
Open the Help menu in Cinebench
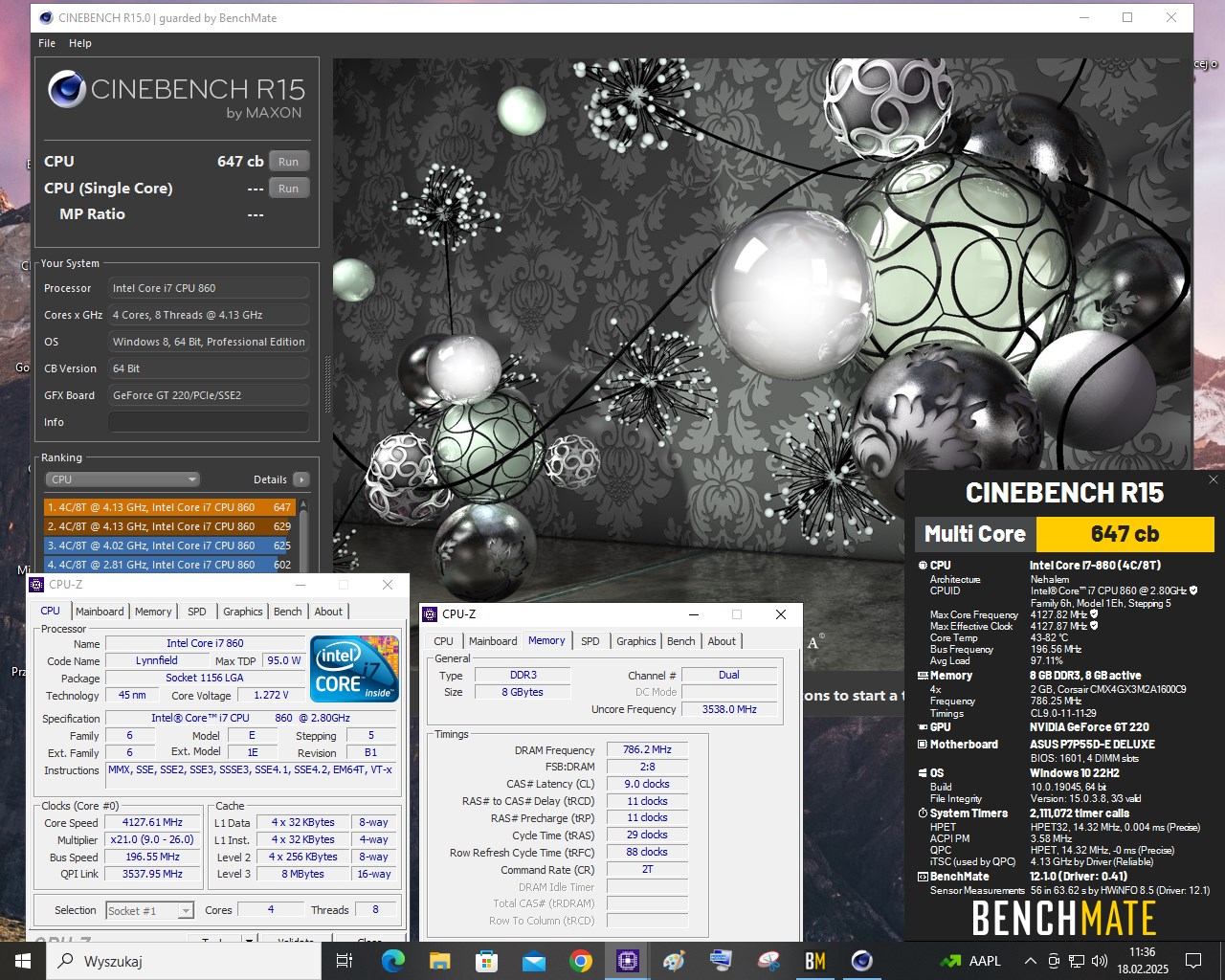[x=80, y=43]
